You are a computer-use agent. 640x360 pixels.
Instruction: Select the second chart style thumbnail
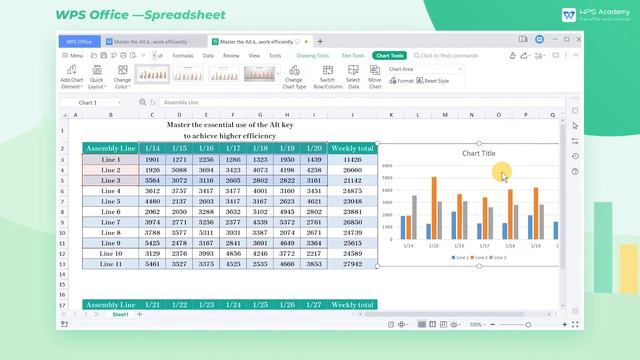coord(188,74)
